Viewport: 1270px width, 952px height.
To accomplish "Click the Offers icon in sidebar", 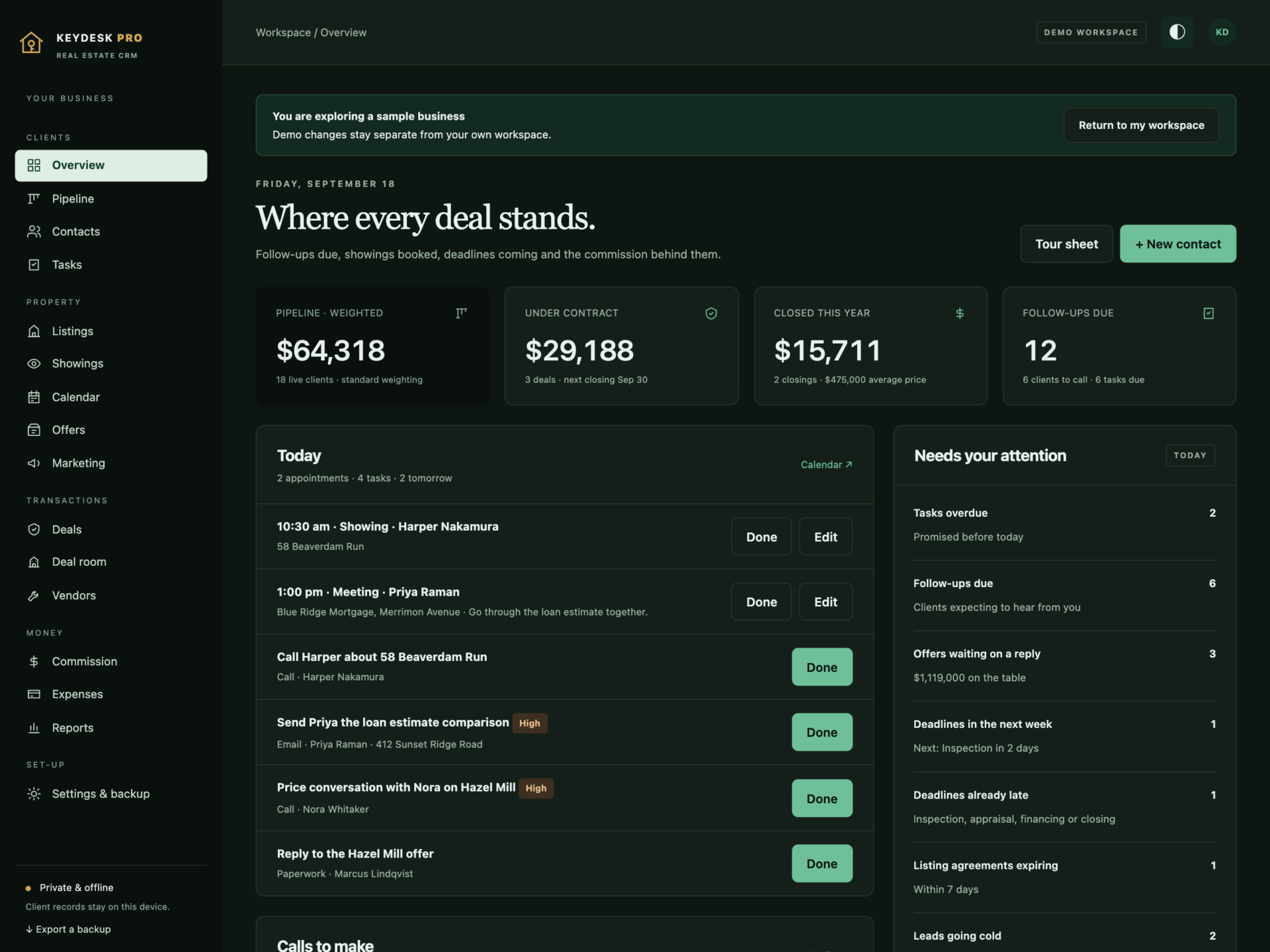I will click(x=34, y=430).
